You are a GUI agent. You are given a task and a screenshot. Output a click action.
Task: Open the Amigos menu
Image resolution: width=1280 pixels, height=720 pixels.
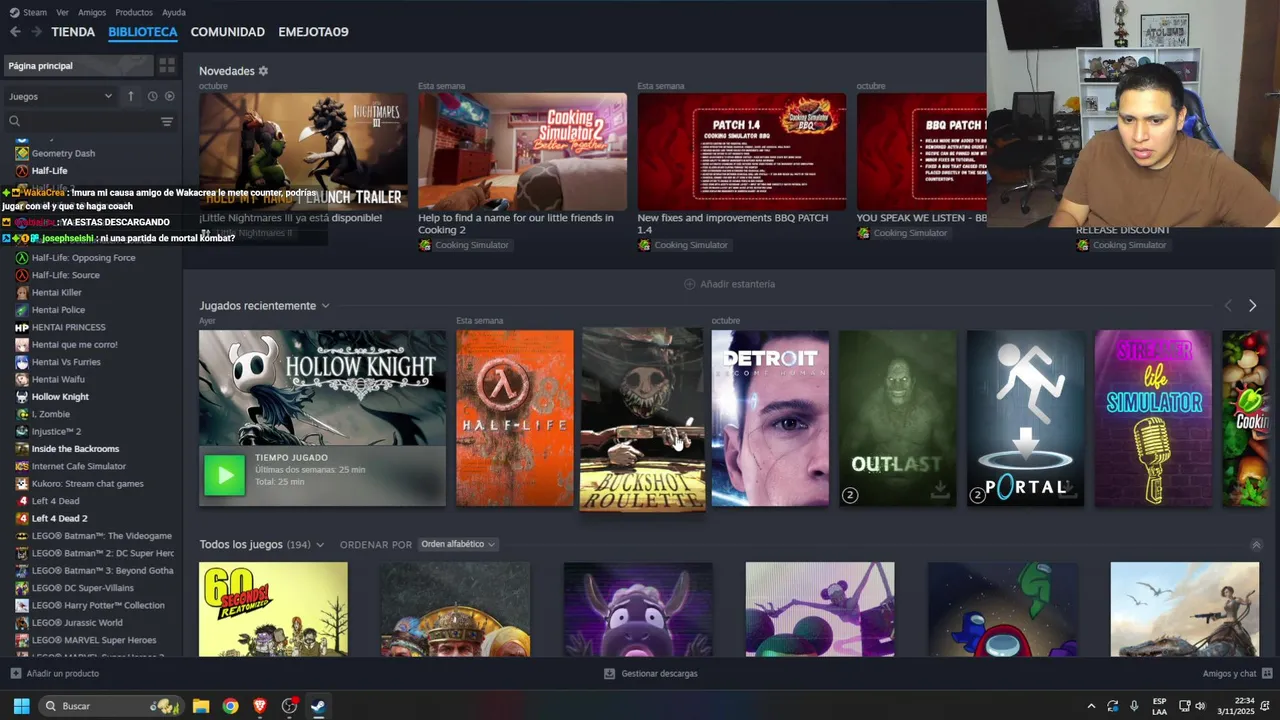92,12
